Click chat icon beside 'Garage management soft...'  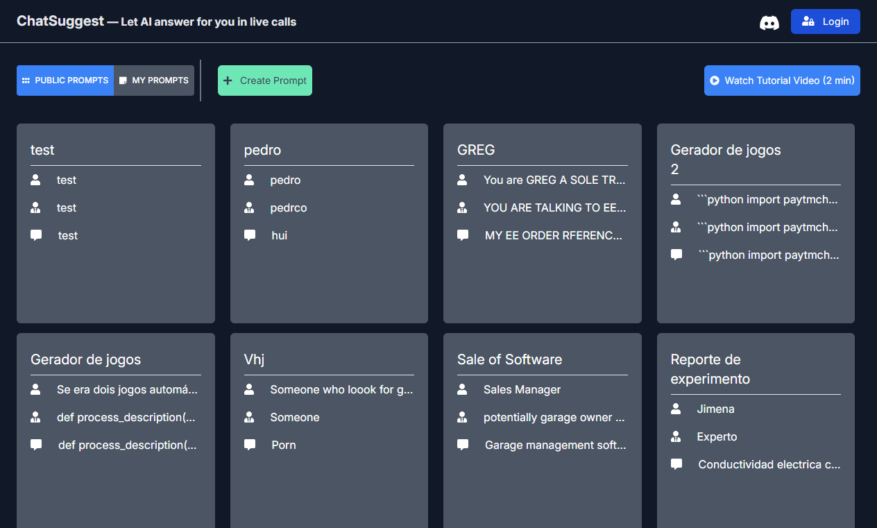pyautogui.click(x=463, y=445)
